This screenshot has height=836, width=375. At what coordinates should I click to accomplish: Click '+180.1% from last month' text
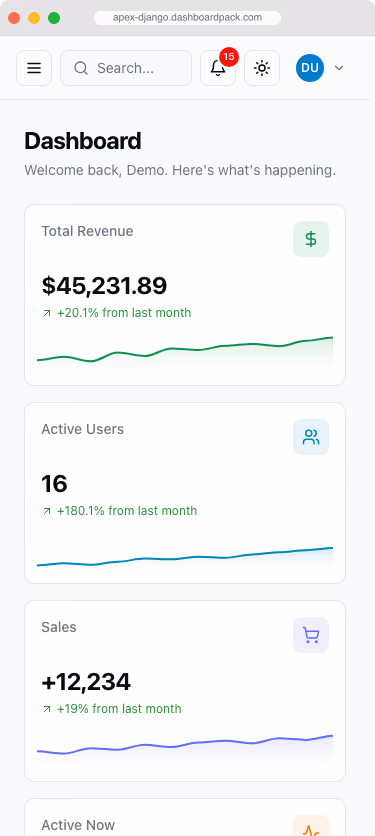point(127,511)
